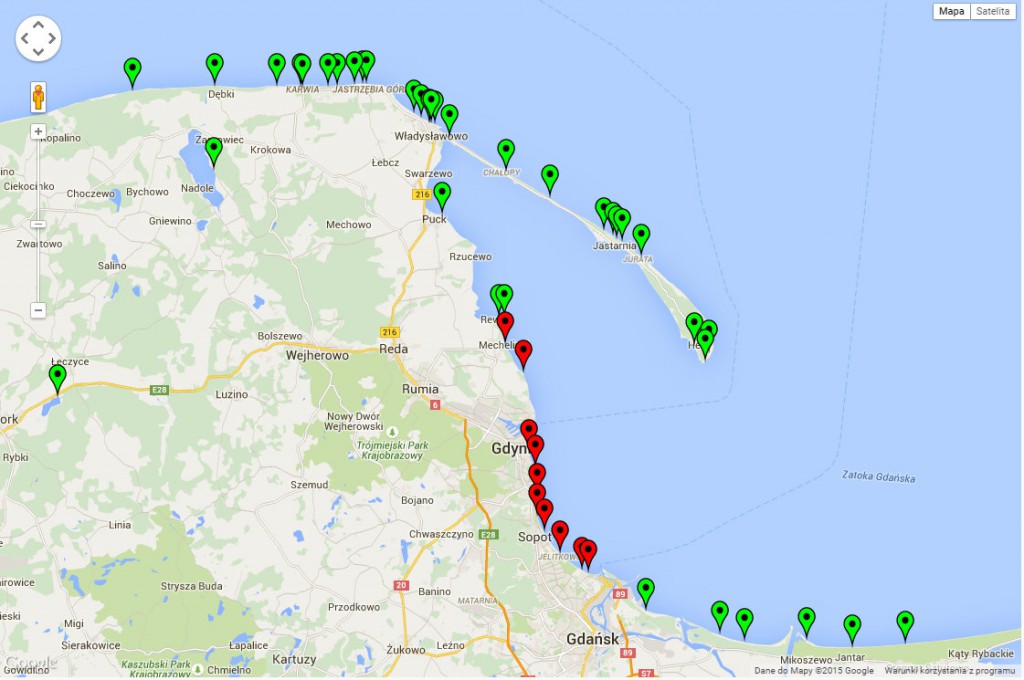Pan map left with the left arrow
The height and width of the screenshot is (680, 1024).
point(25,38)
